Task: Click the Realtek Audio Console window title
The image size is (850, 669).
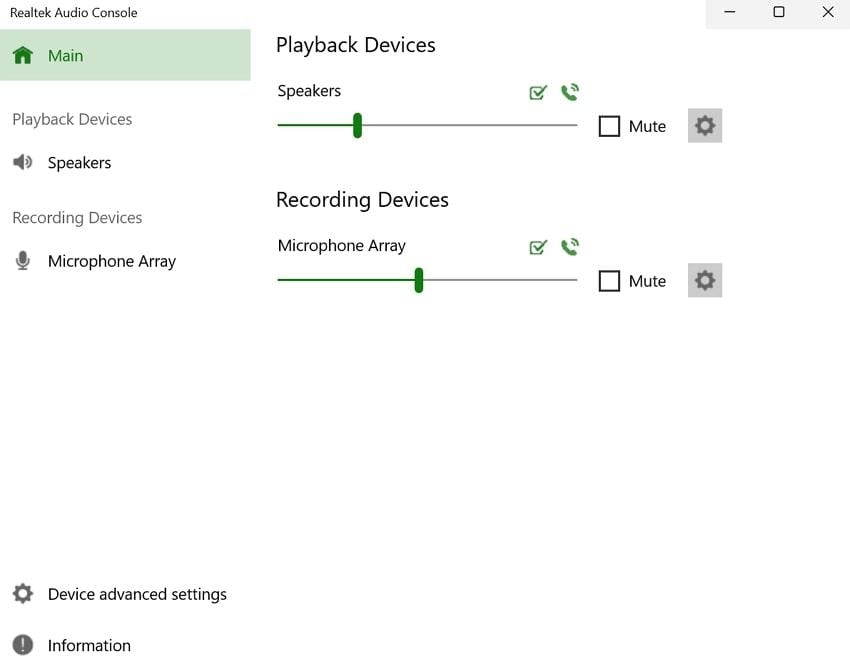Action: click(74, 12)
